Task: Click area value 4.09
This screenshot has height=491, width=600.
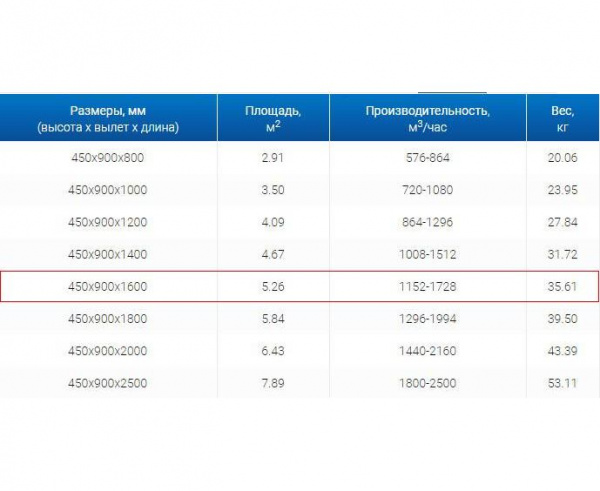Action: point(273,222)
